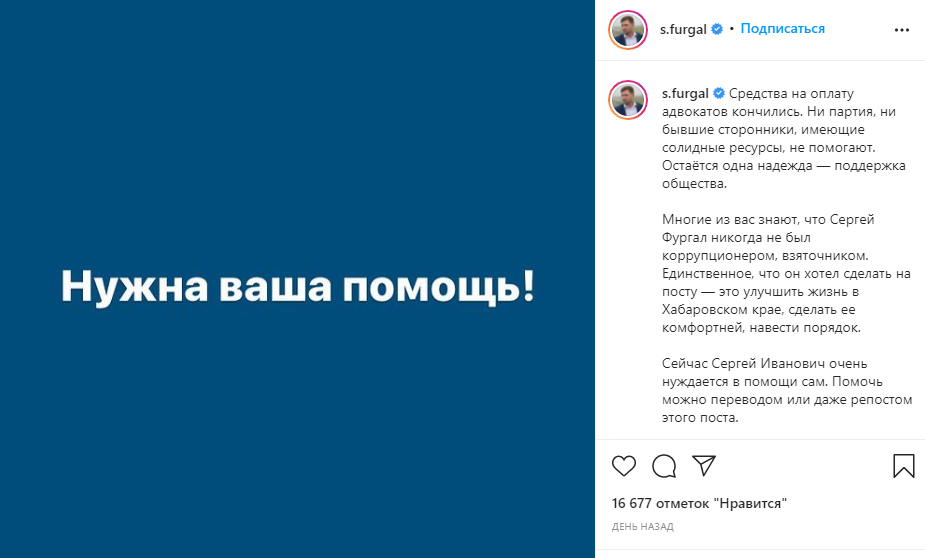Click the headline "Нужна ваша помощь!" on image
925x558 pixels.
(297, 287)
